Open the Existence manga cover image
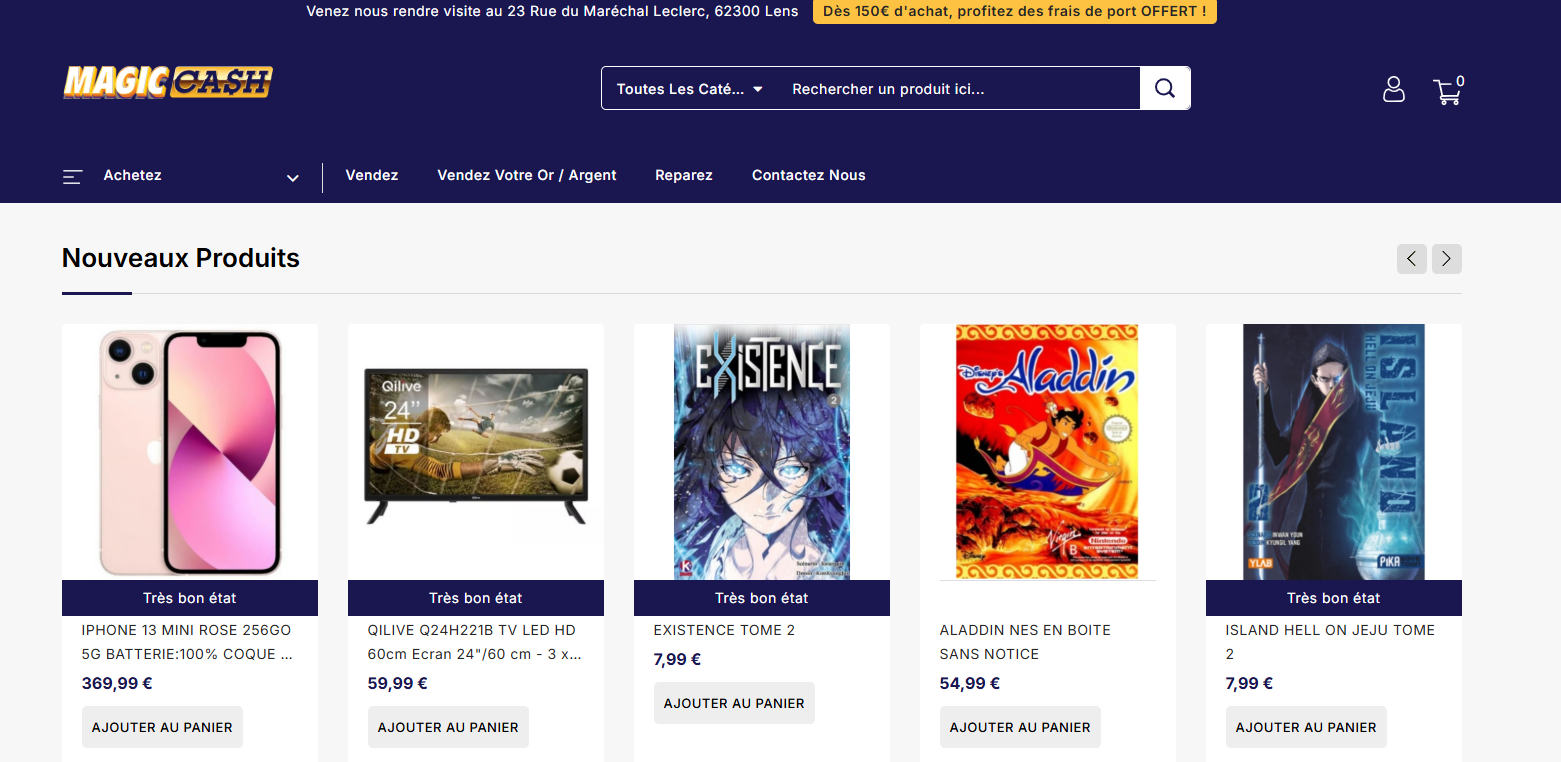The height and width of the screenshot is (762, 1561). pyautogui.click(x=762, y=452)
